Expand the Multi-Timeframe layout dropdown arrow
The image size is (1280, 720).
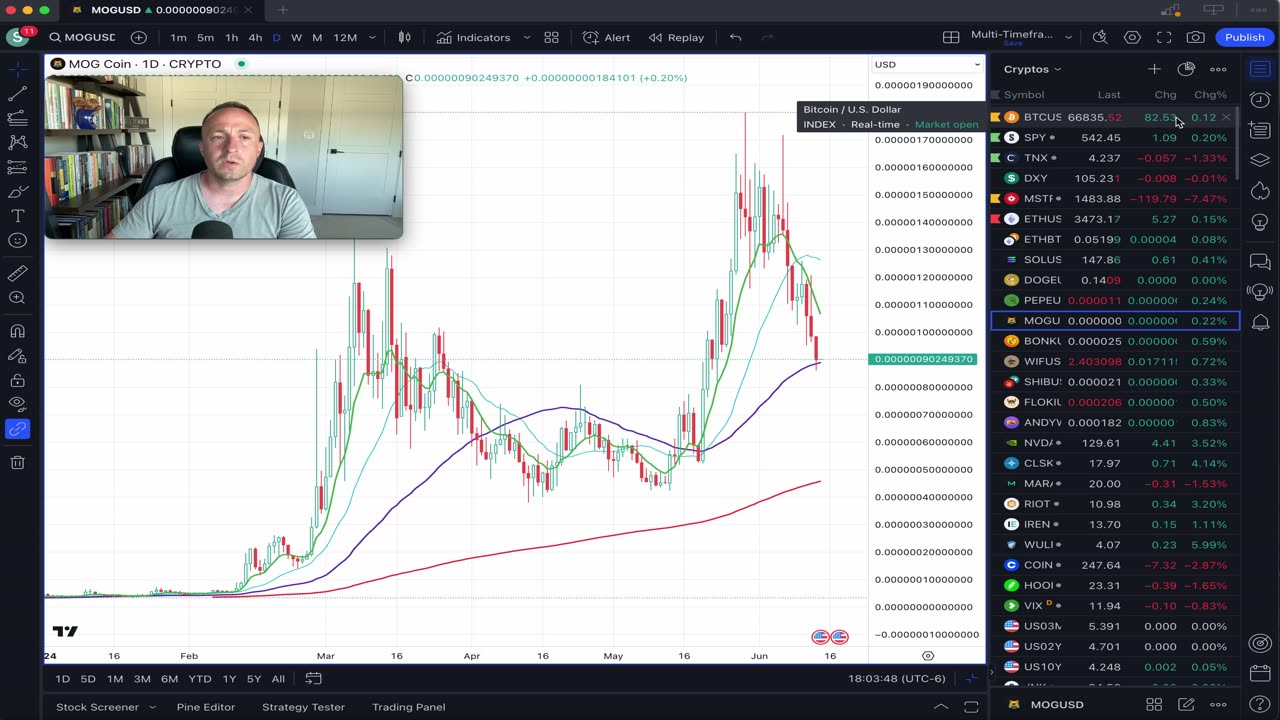(x=1069, y=37)
